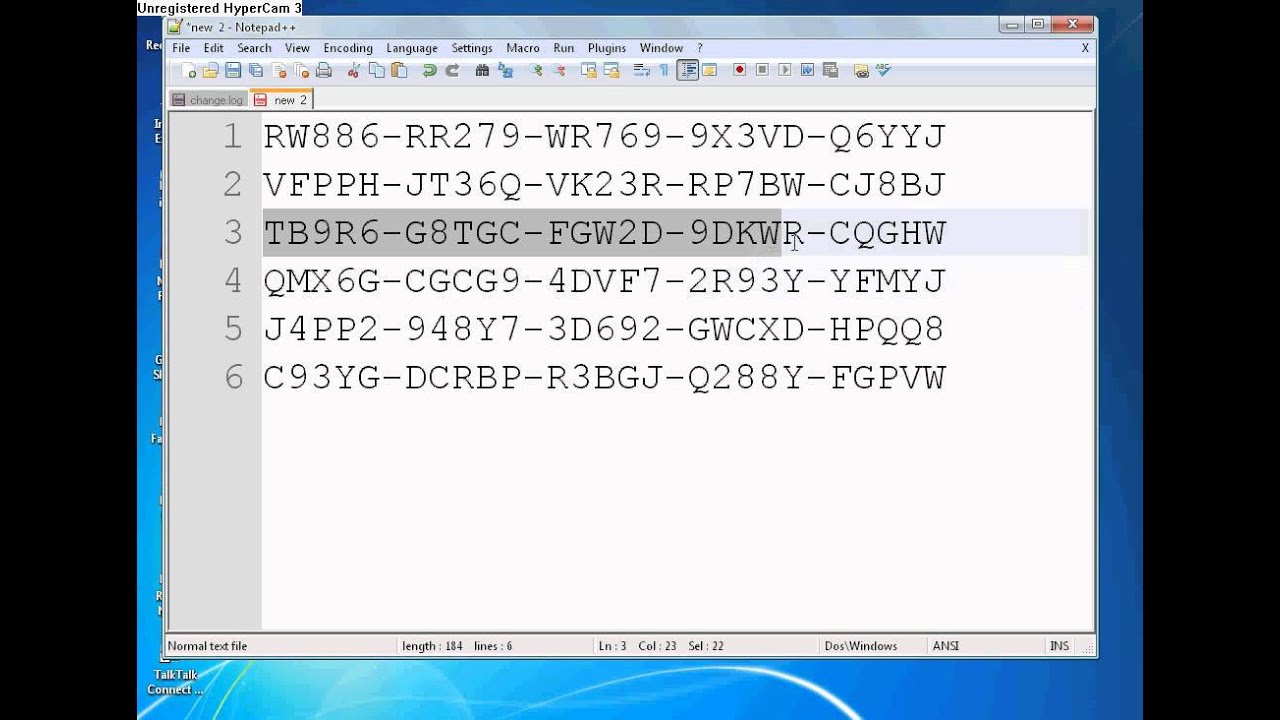Click 'Sel : 22' status bar entry
This screenshot has width=1280, height=720.
706,646
